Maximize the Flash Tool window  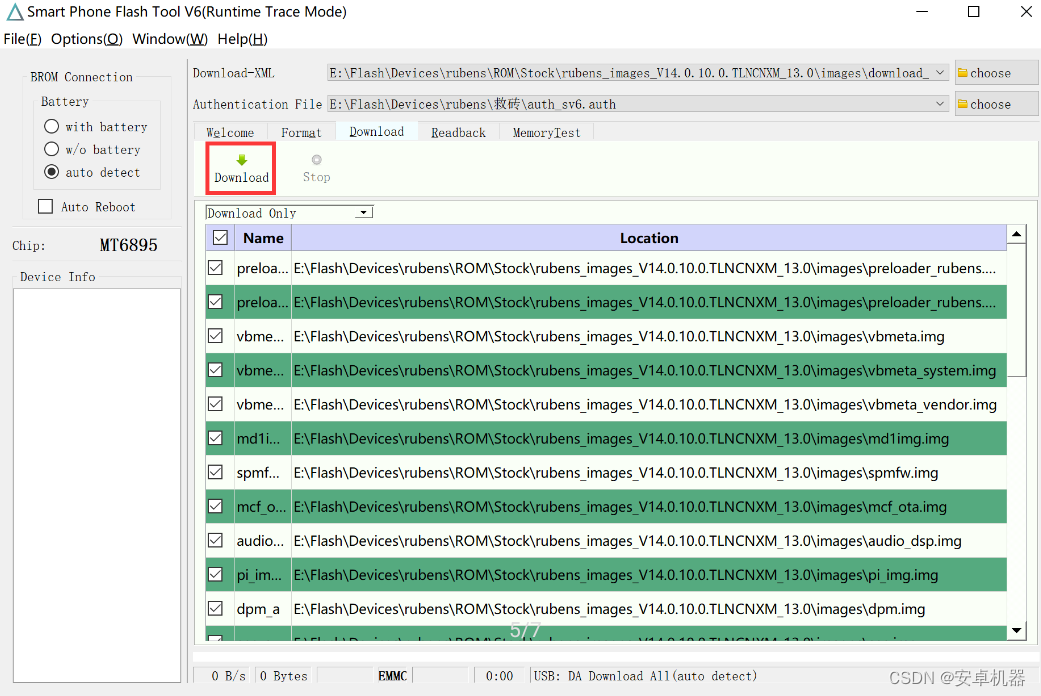tap(973, 11)
